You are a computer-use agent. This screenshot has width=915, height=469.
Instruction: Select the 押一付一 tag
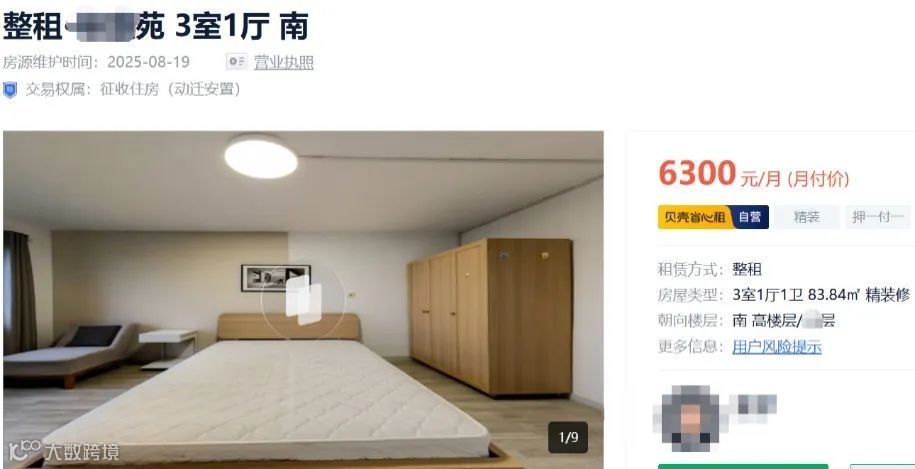(x=878, y=217)
